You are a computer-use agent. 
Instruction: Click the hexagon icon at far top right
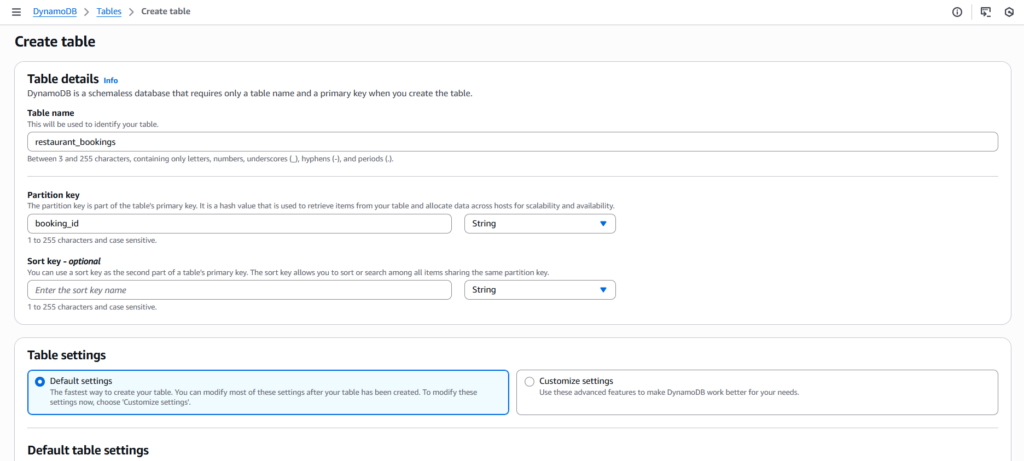click(1009, 12)
